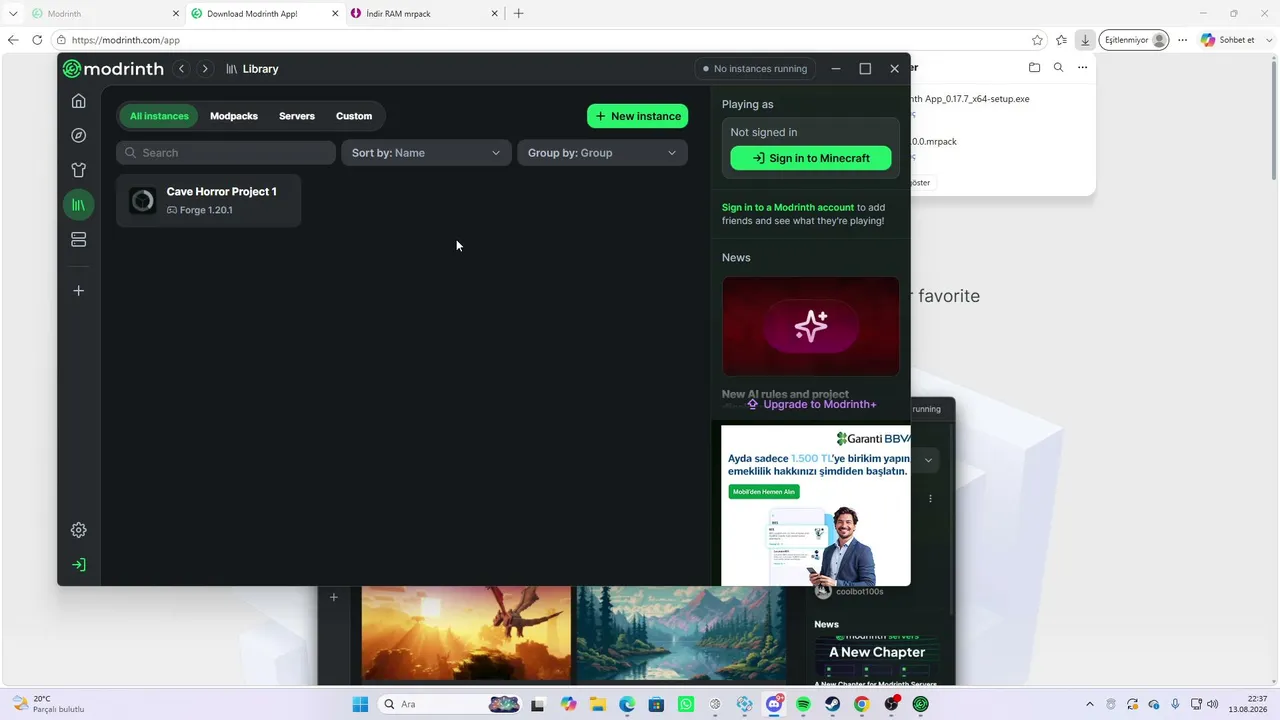Select the Custom filter
Screen dimensions: 1280x720
point(354,116)
